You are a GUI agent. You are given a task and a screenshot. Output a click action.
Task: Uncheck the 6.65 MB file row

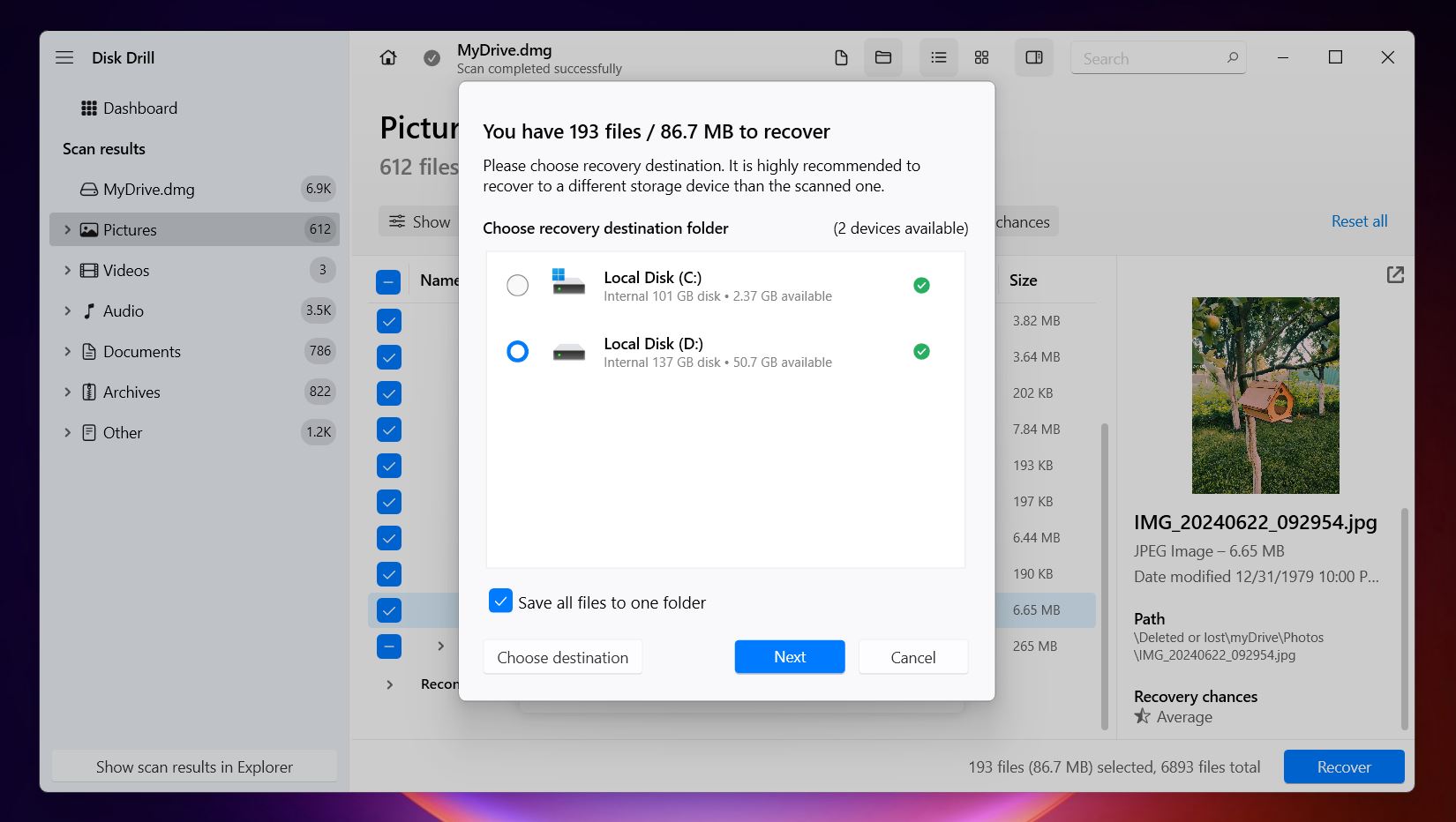389,610
